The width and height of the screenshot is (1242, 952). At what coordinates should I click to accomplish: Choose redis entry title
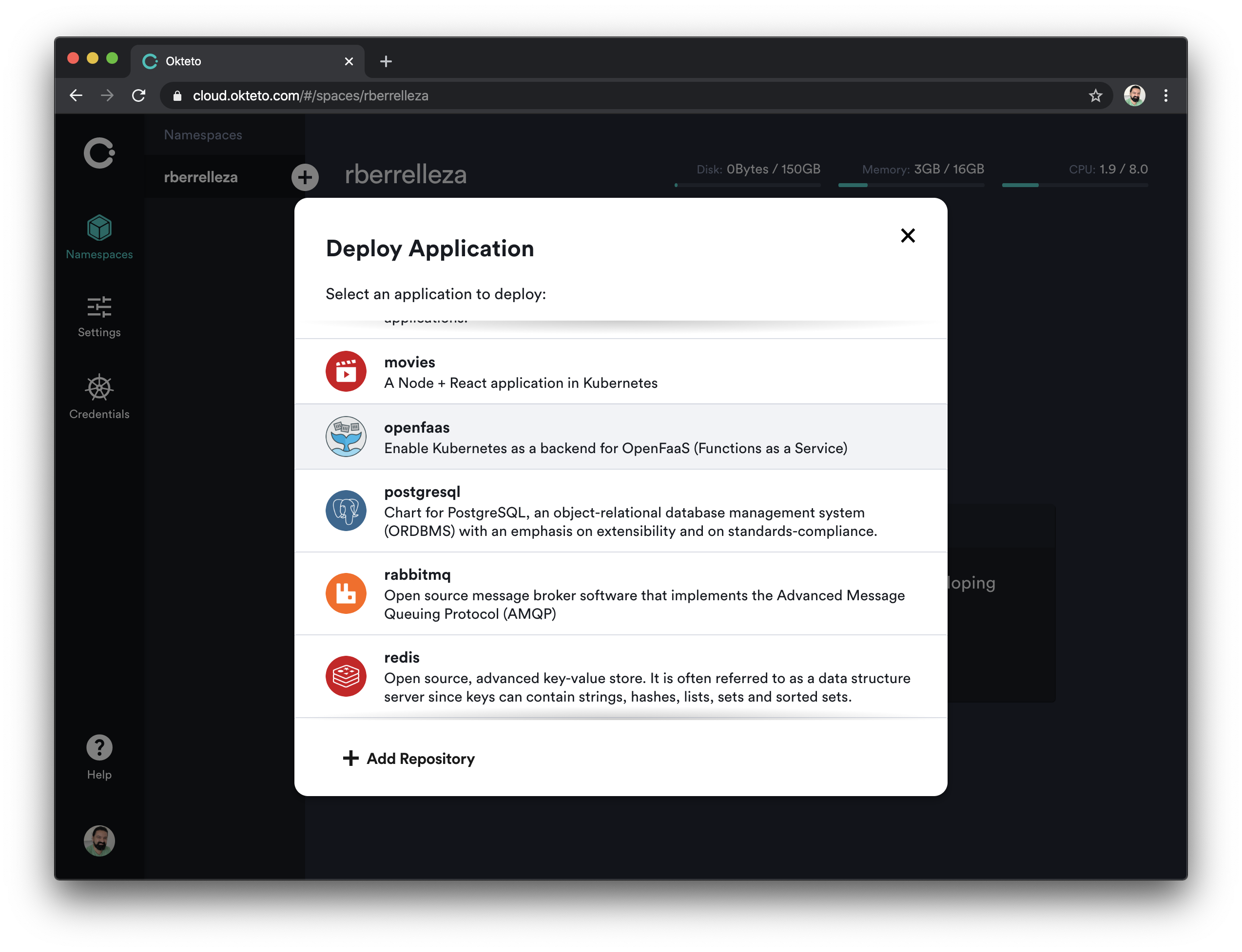tap(402, 657)
